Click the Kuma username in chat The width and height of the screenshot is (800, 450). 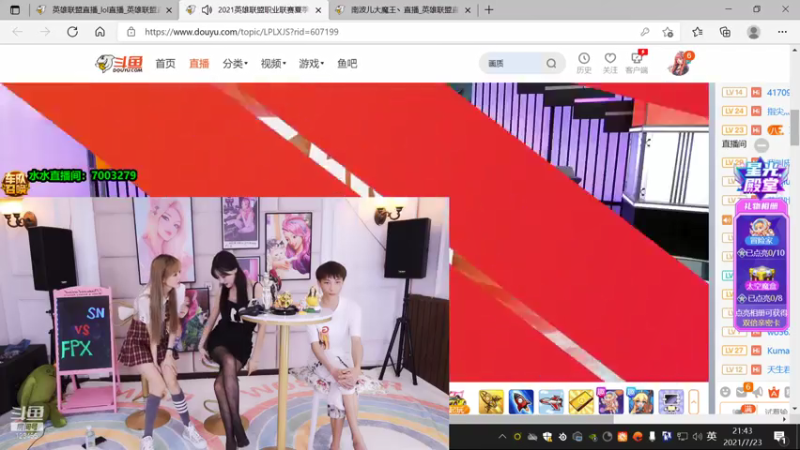point(778,351)
